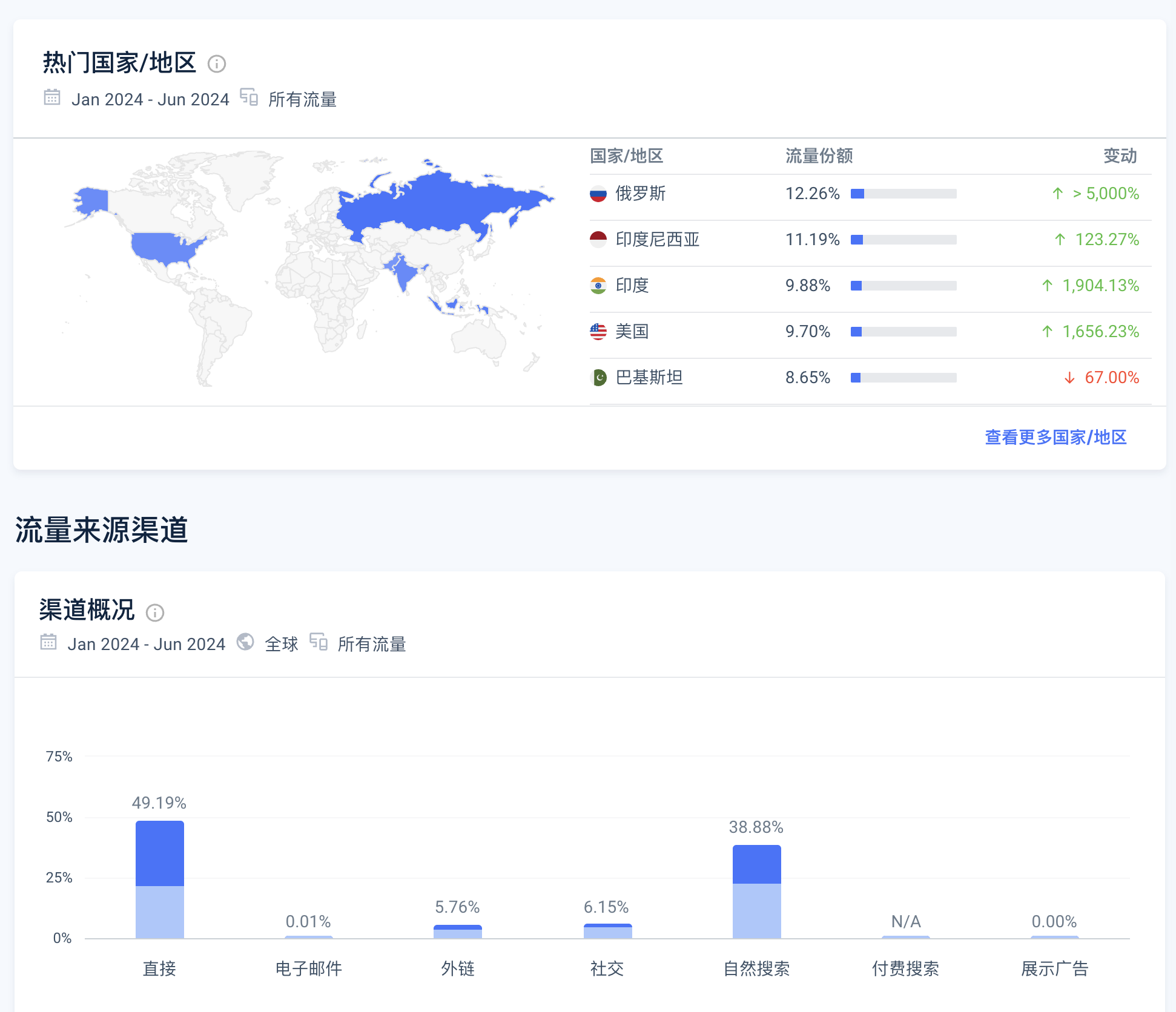Open 查看更多国家/地区 link
The width and height of the screenshot is (1176, 1012).
pyautogui.click(x=1055, y=437)
